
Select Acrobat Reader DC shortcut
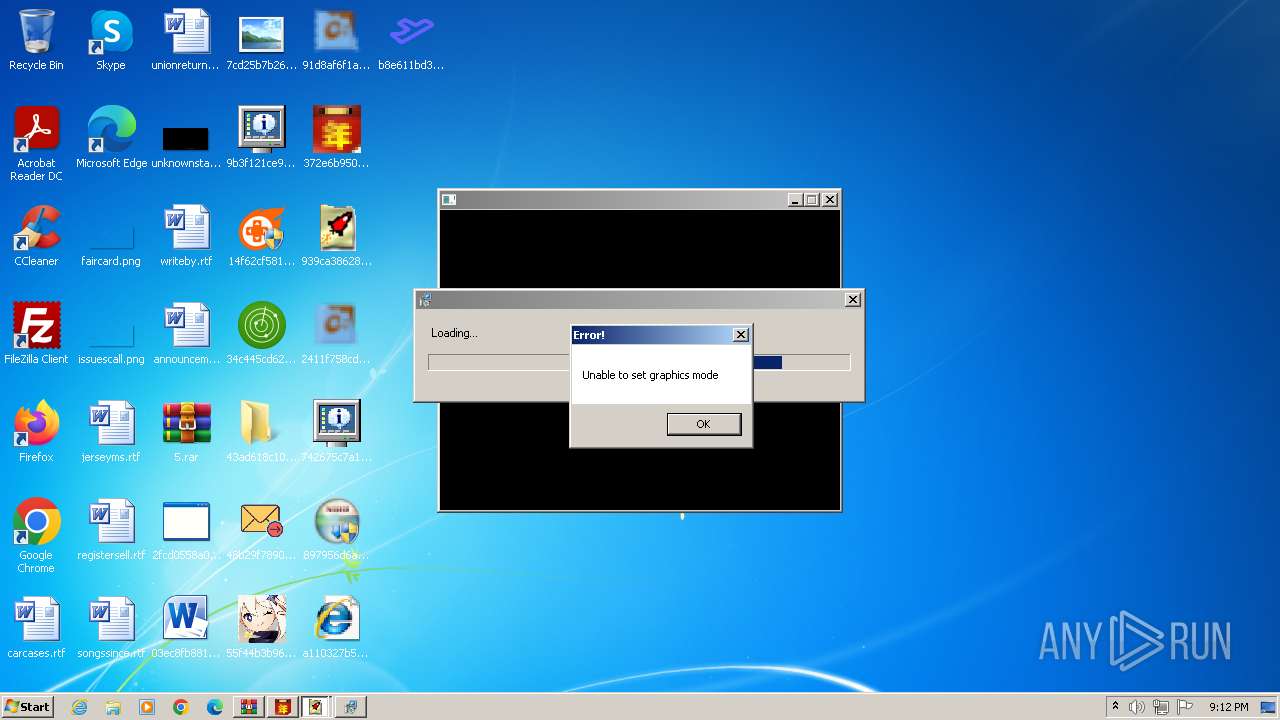point(36,145)
